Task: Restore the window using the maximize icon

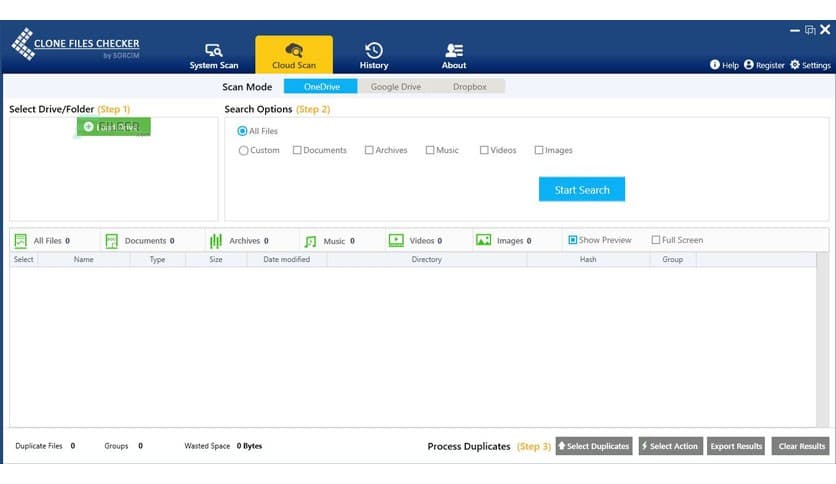Action: [x=810, y=30]
